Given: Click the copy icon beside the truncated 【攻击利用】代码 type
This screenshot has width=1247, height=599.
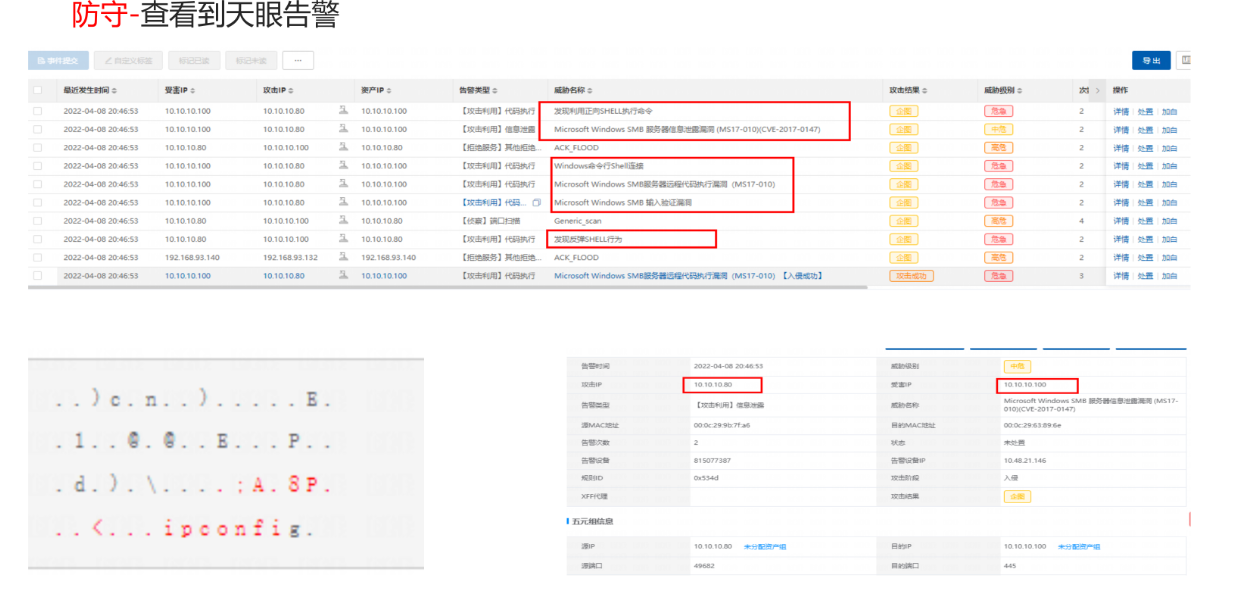Looking at the screenshot, I should pos(537,203).
